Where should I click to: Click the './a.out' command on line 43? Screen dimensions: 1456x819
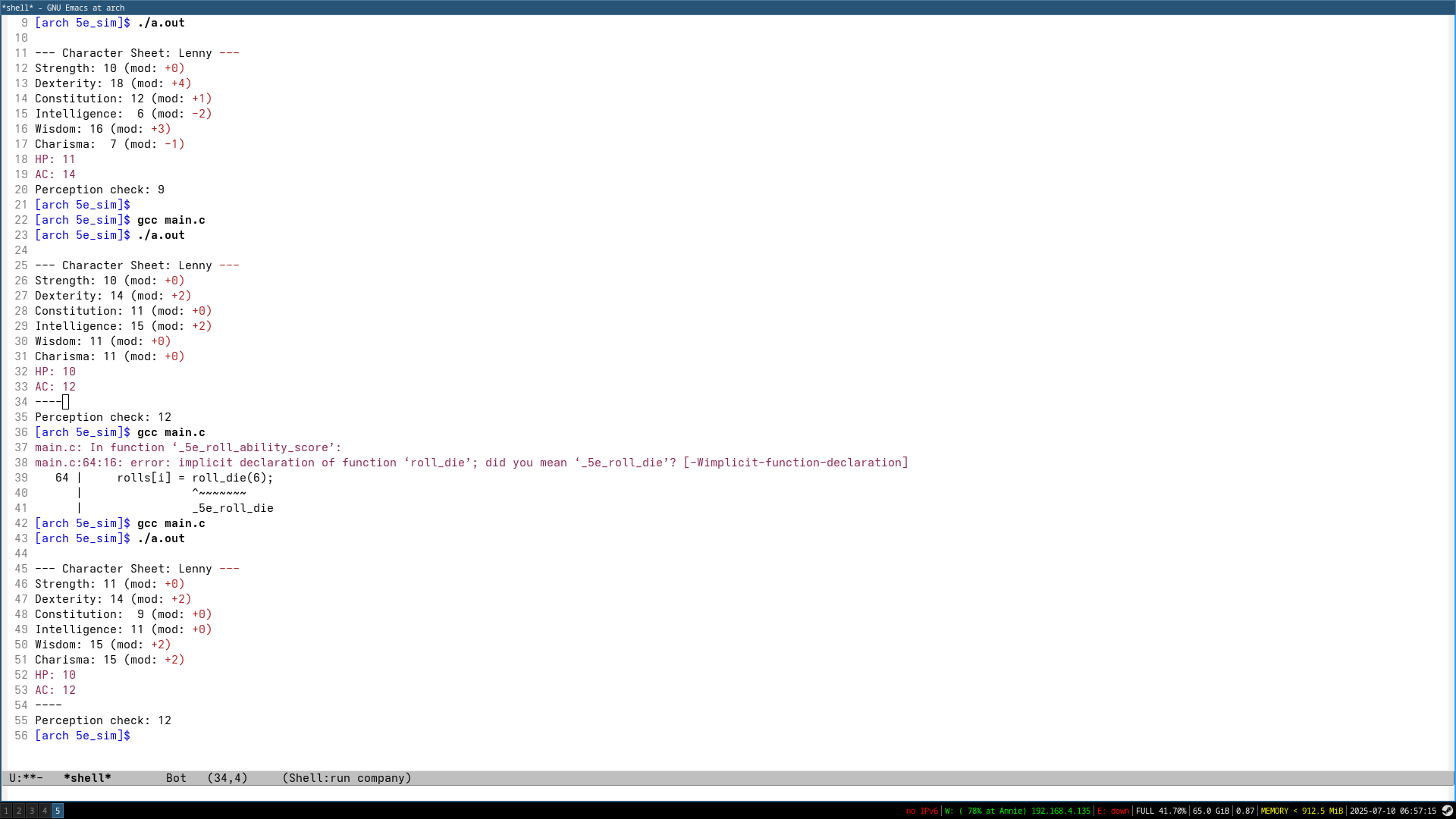pyautogui.click(x=161, y=538)
